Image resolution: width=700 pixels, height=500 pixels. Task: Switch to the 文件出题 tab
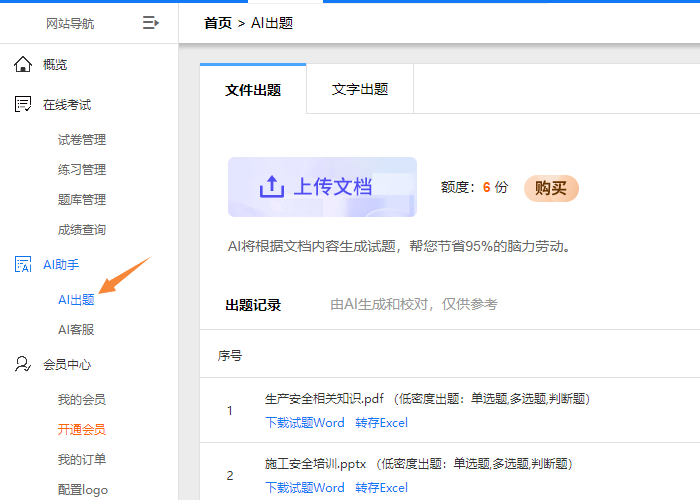click(253, 89)
